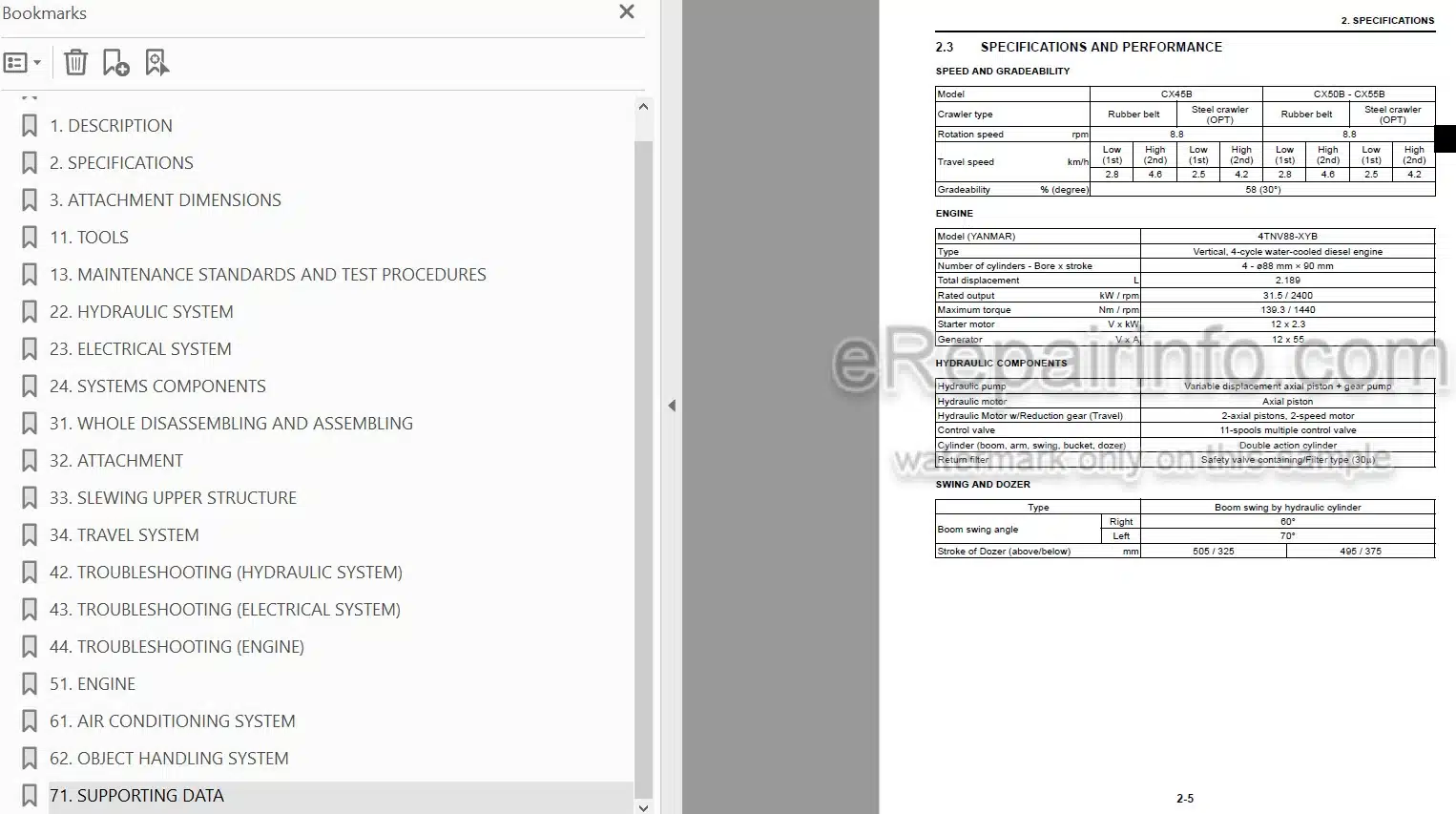Click the SWING AND DOZER heading
The width and height of the screenshot is (1456, 814).
tap(983, 485)
